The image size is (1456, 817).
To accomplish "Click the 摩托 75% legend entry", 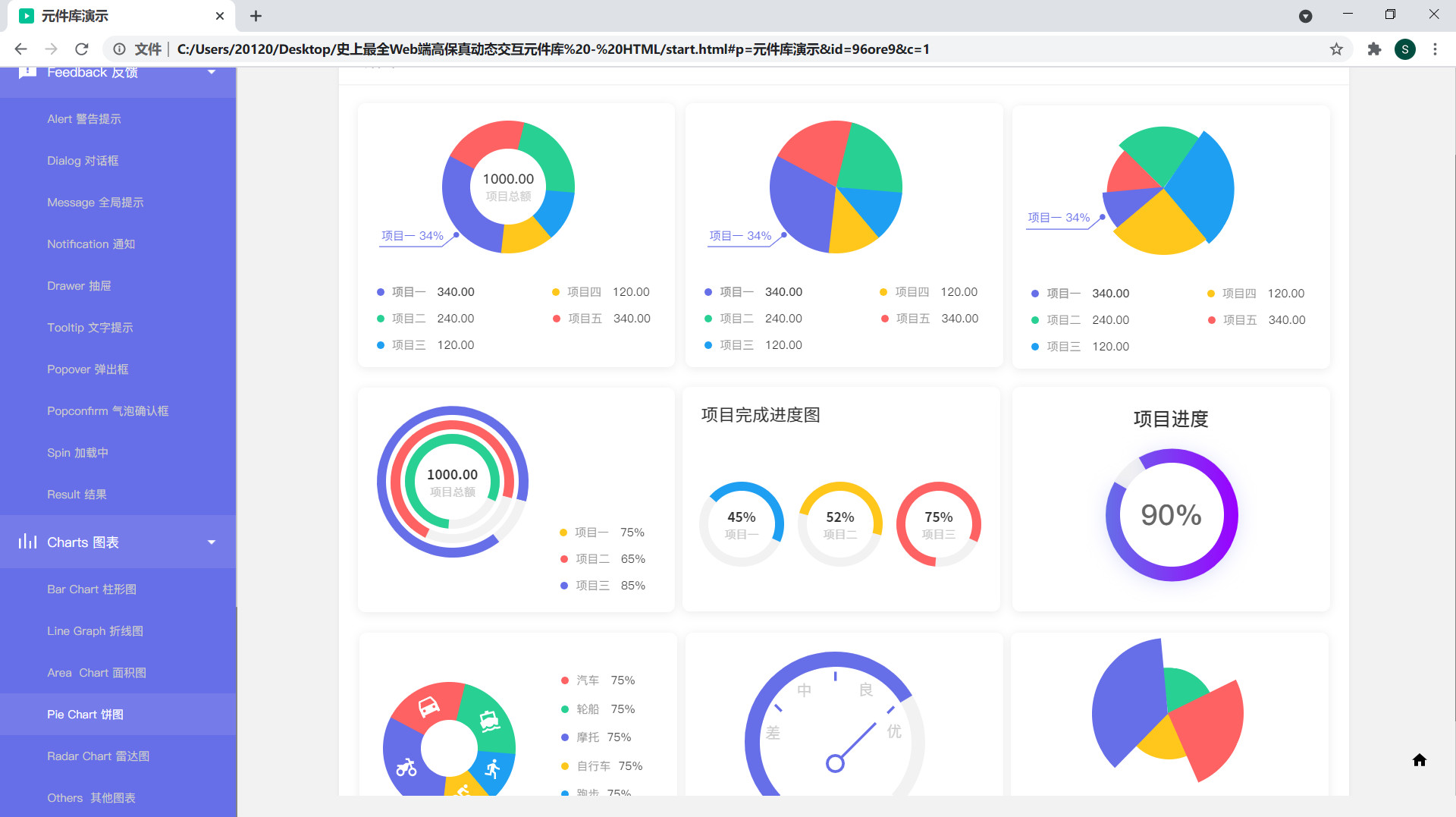I will [596, 737].
